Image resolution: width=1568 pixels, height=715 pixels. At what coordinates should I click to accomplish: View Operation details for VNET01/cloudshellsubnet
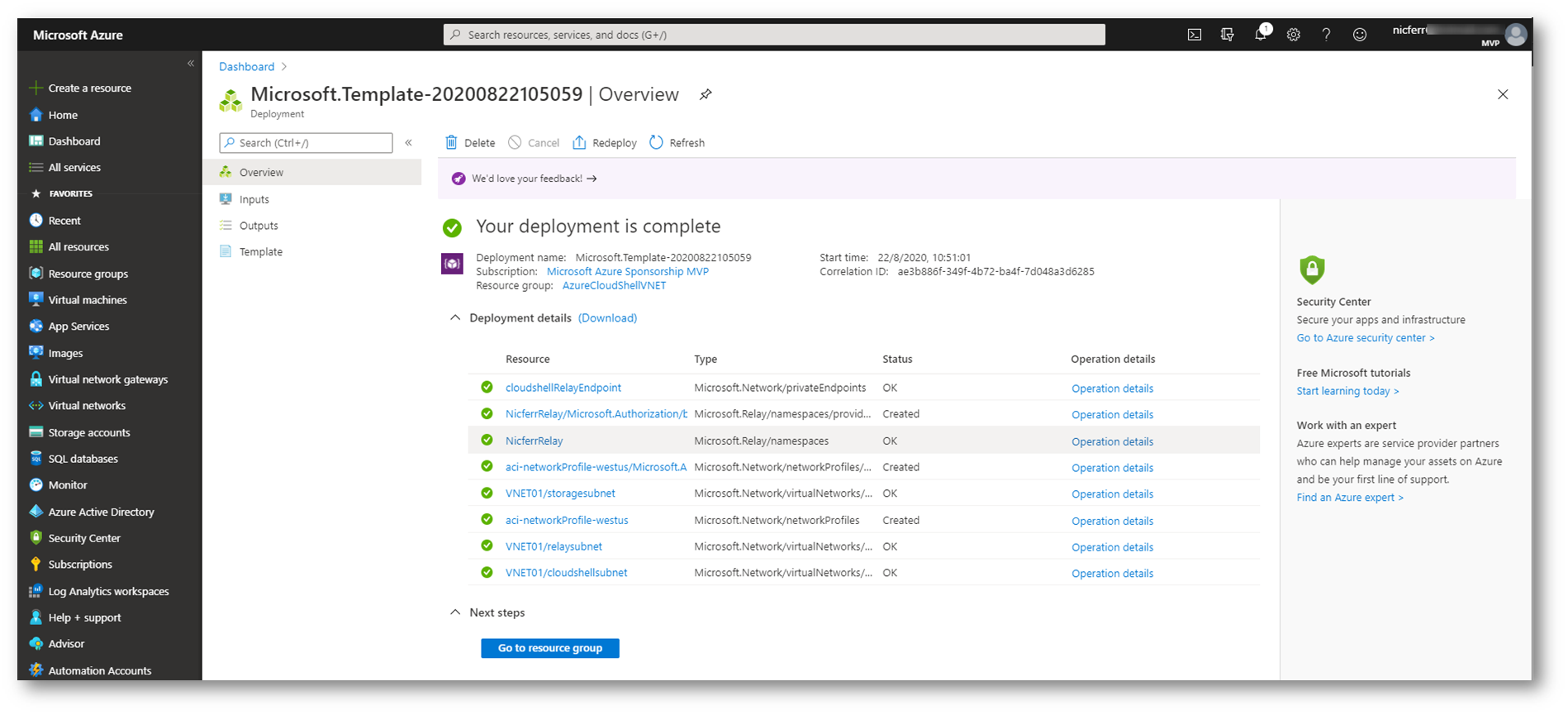click(x=1112, y=574)
